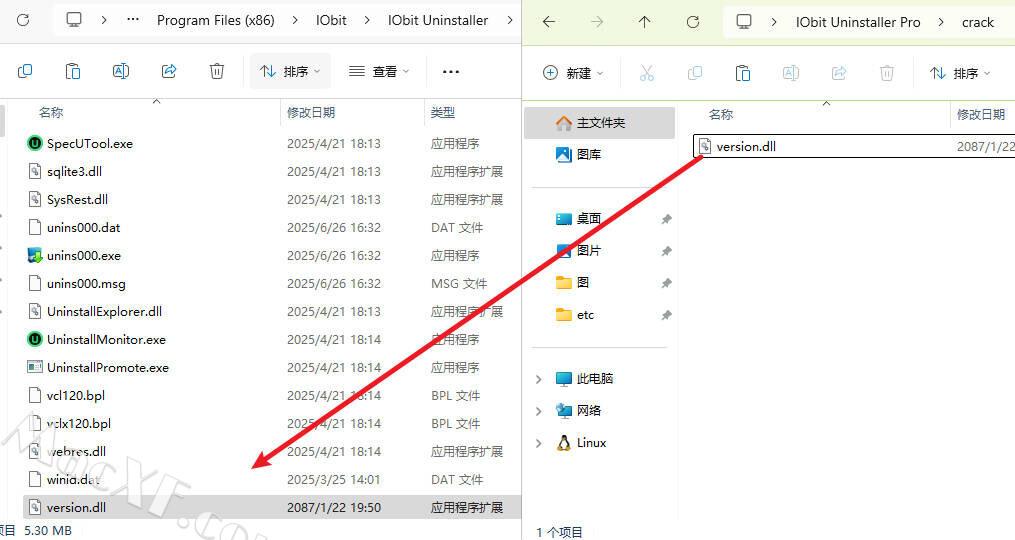Screen dimensions: 1015x540
Task: Open IObit breadcrumb segment in left window
Action: (331, 21)
